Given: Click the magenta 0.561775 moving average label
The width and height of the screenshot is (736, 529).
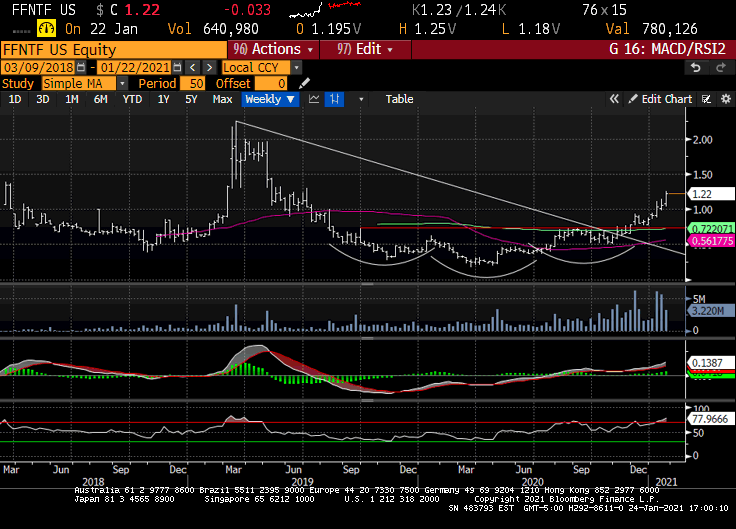Looking at the screenshot, I should (x=712, y=241).
